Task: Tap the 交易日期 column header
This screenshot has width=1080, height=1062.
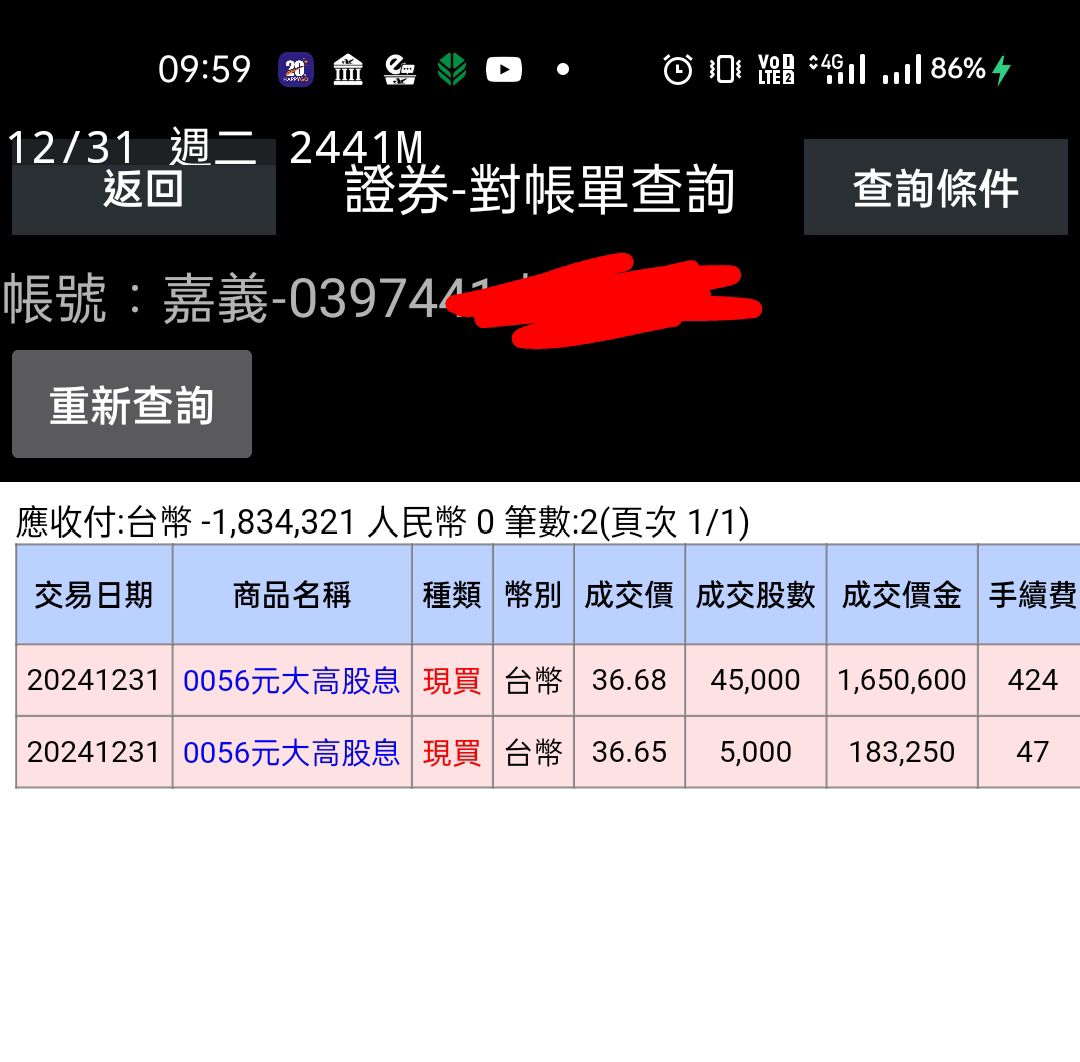Action: tap(93, 595)
